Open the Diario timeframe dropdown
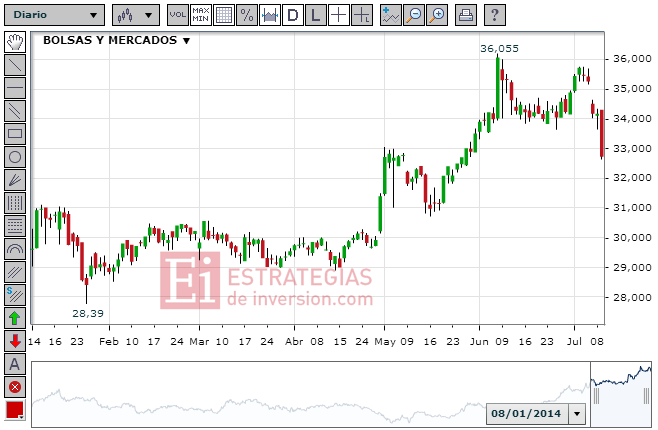 click(54, 16)
